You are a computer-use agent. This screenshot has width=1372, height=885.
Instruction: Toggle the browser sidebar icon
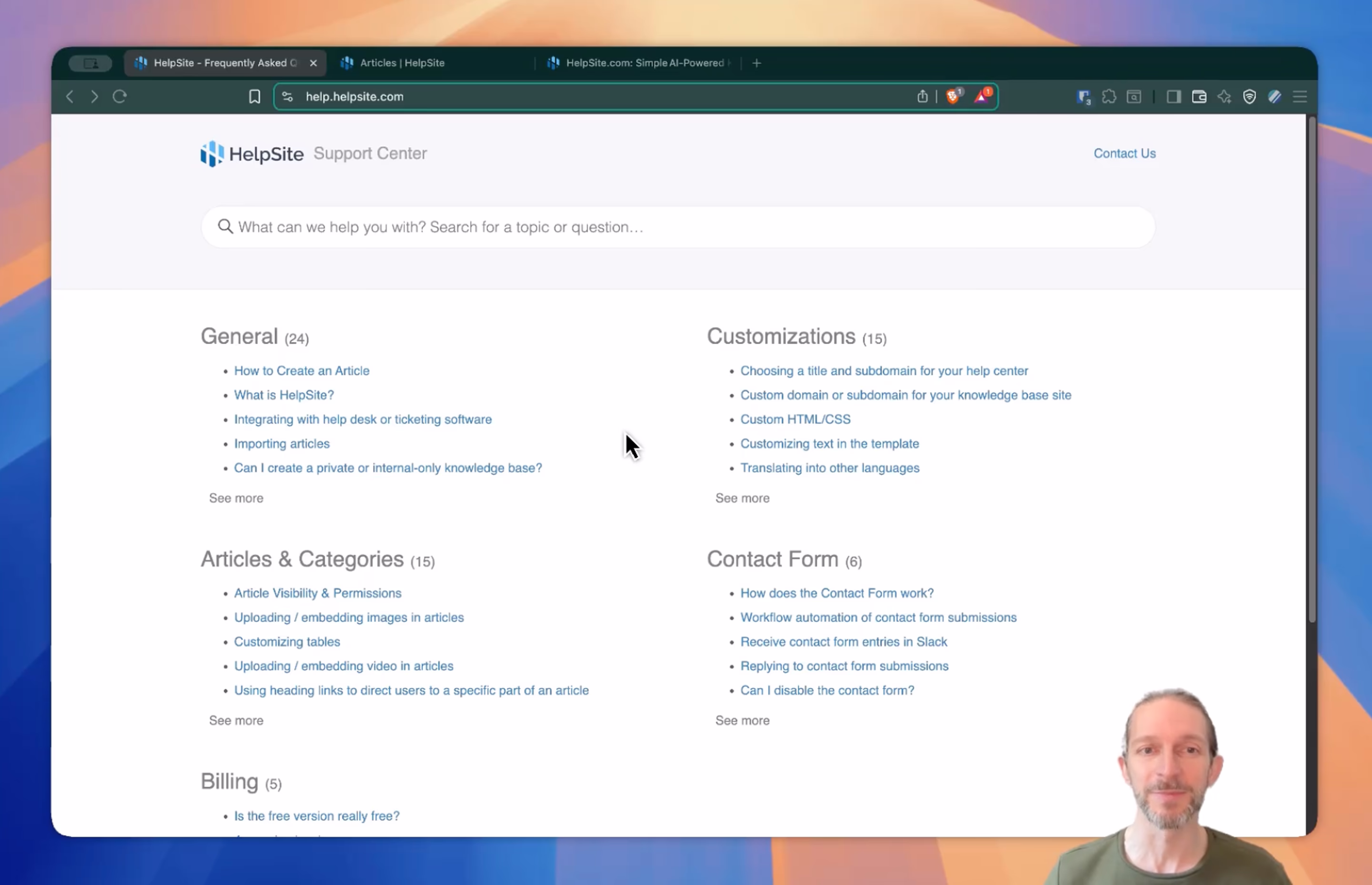tap(1173, 97)
